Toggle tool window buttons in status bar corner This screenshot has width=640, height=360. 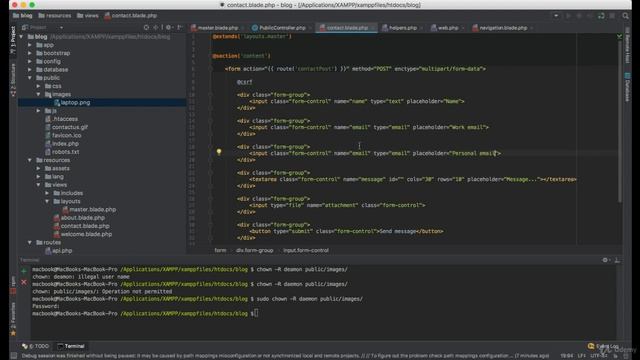pyautogui.click(x=14, y=356)
